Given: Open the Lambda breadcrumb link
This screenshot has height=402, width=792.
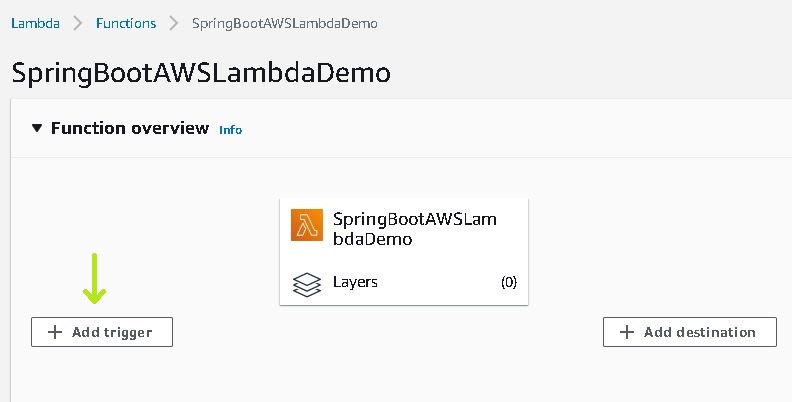Looking at the screenshot, I should pos(35,23).
